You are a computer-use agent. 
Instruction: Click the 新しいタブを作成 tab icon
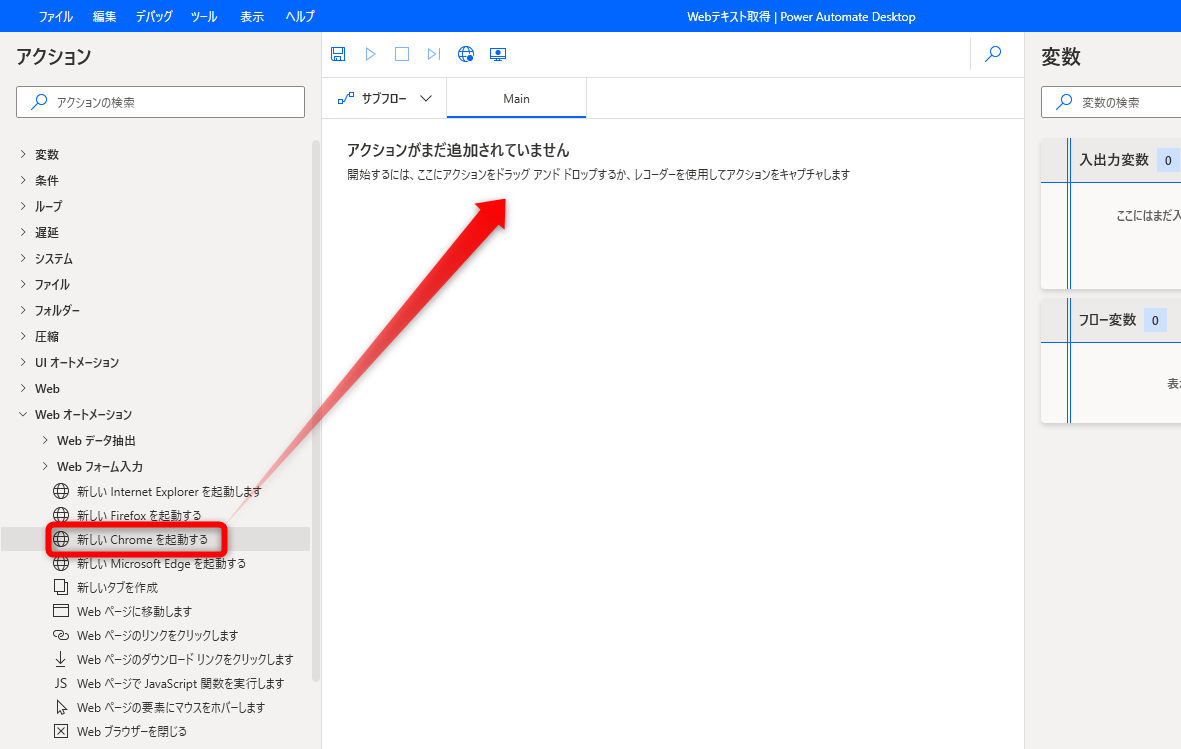(60, 587)
